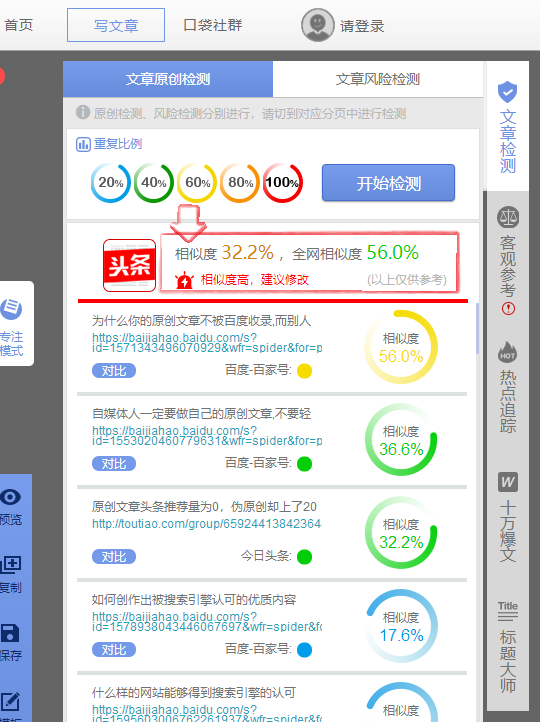The image size is (540, 722).
Task: Open the 文章检测 shield icon
Action: [x=507, y=92]
